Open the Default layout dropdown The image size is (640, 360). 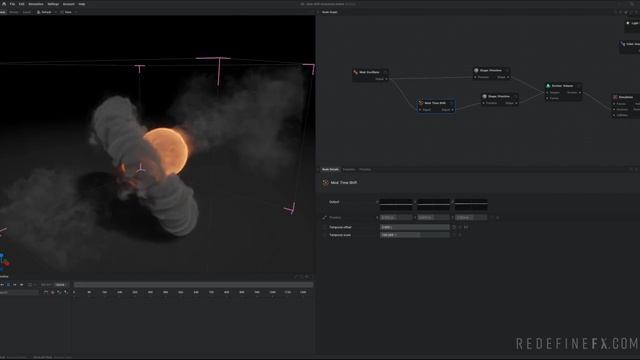click(46, 12)
